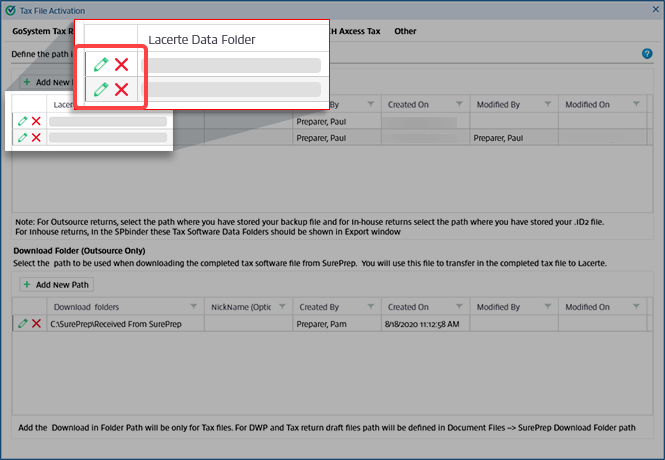Select Created By Preparer, Paul with empty Modified By
Screen dimensions: 665x460
pyautogui.click(x=337, y=122)
